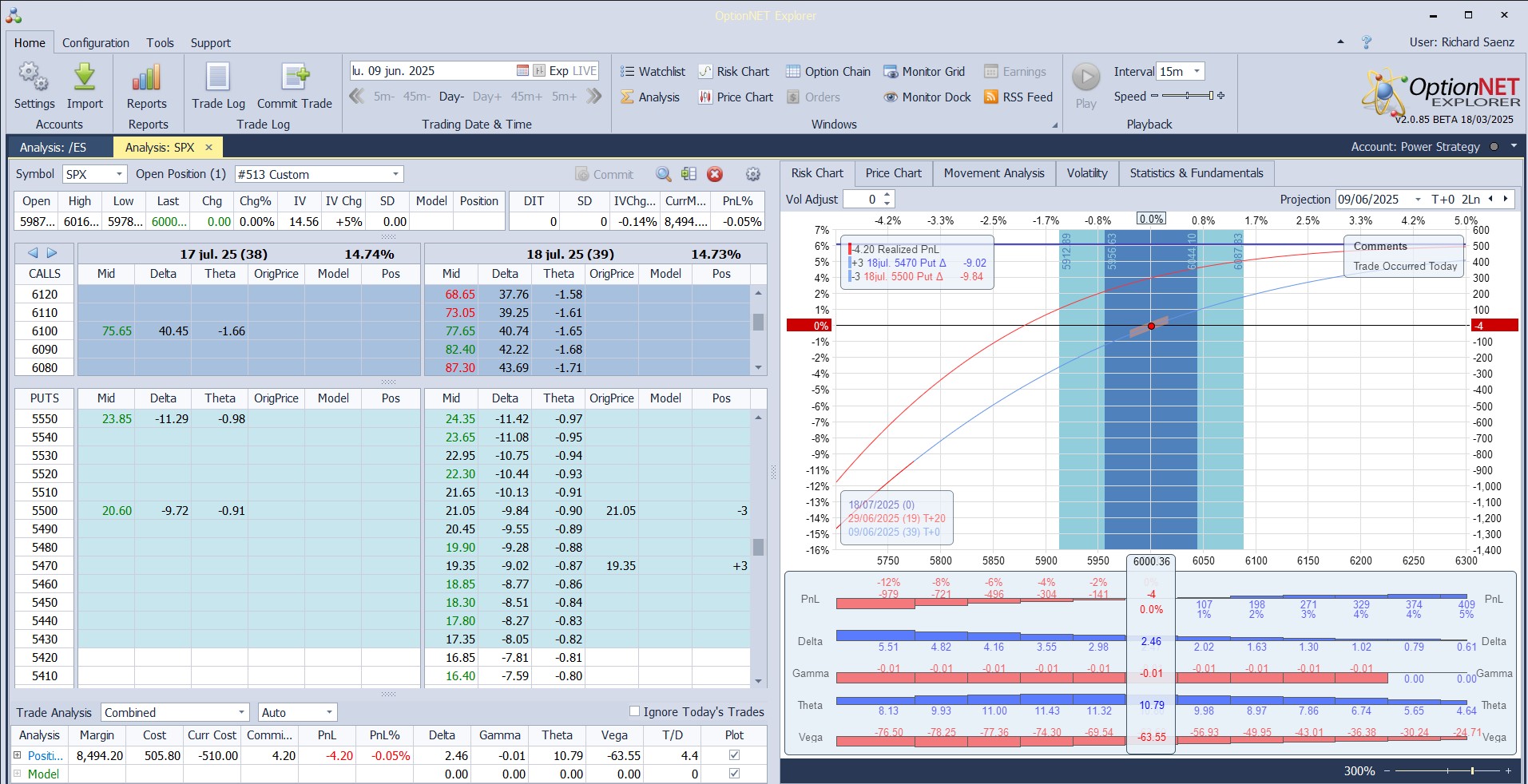
Task: Step back one period with double-left arrow
Action: coord(357,97)
